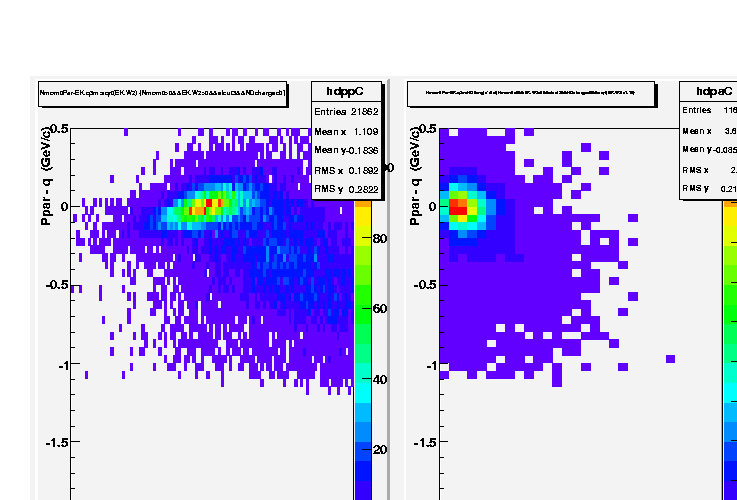Click the "20" label on left color palette
This screenshot has height=500, width=737.
[x=380, y=450]
